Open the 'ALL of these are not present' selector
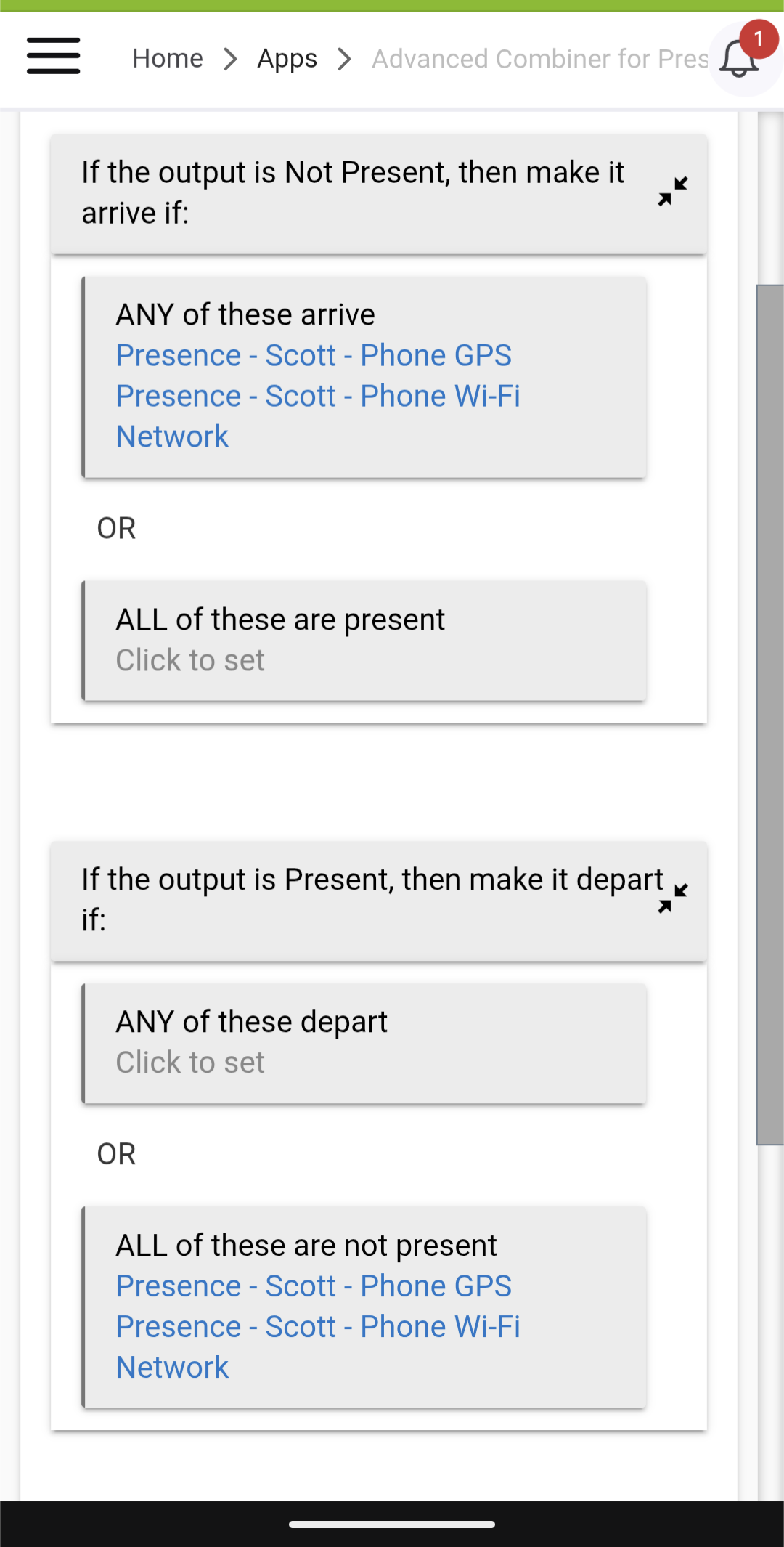The image size is (784, 1547). coord(306,1246)
